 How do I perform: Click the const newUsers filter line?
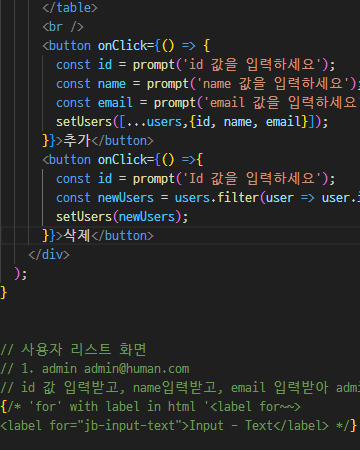point(208,198)
